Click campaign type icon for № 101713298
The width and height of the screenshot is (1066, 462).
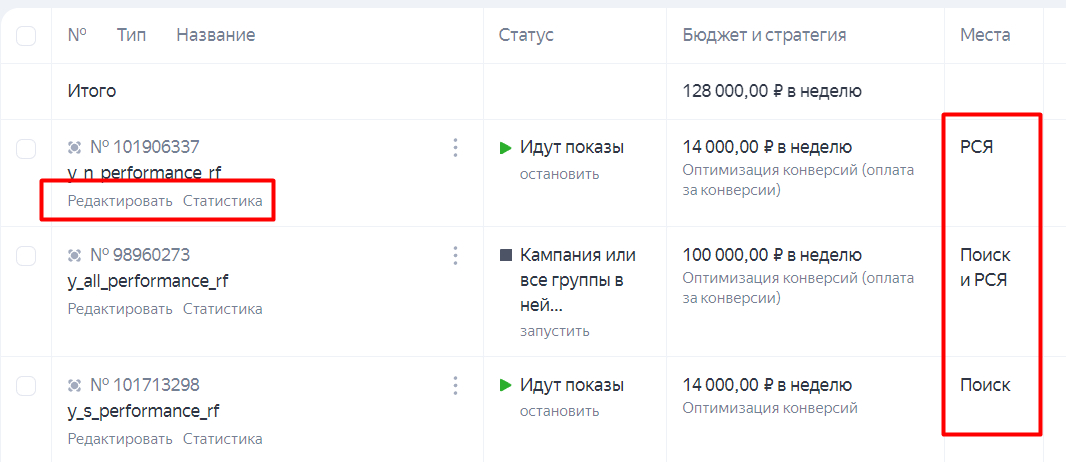click(x=75, y=385)
